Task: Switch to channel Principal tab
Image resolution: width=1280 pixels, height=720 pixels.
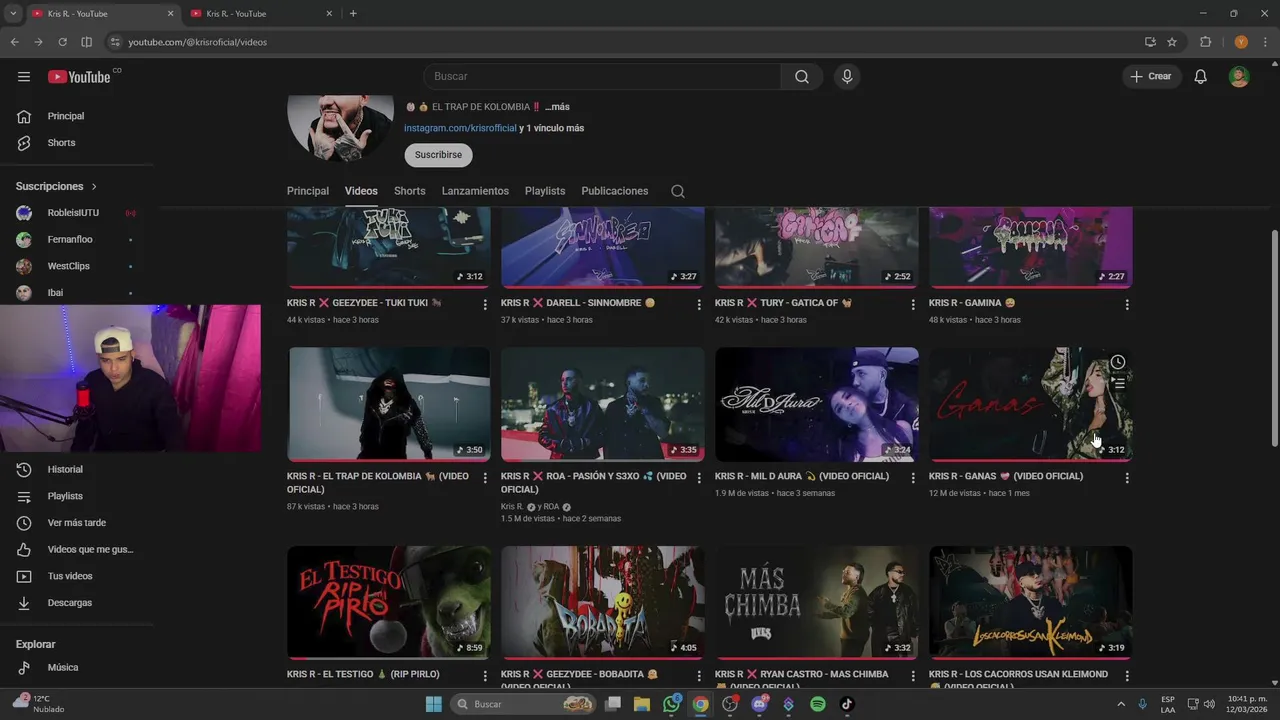Action: click(308, 191)
